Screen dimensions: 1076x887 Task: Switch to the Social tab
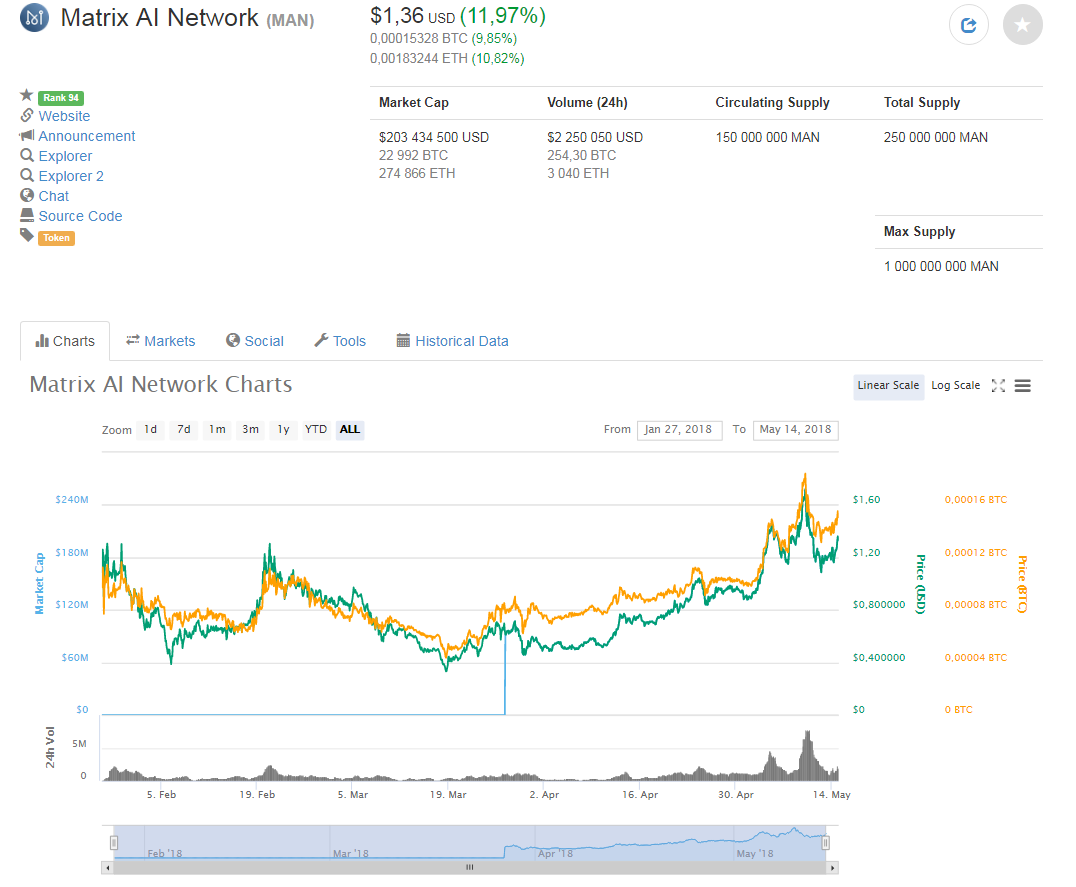click(255, 341)
